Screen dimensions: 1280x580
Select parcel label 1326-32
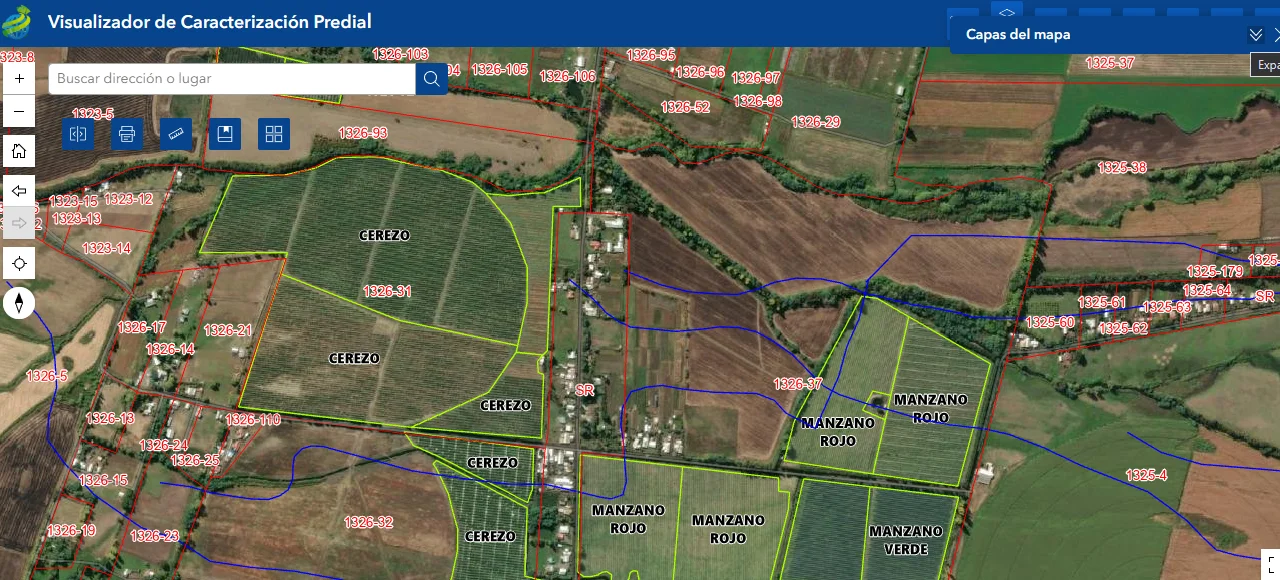pyautogui.click(x=369, y=522)
